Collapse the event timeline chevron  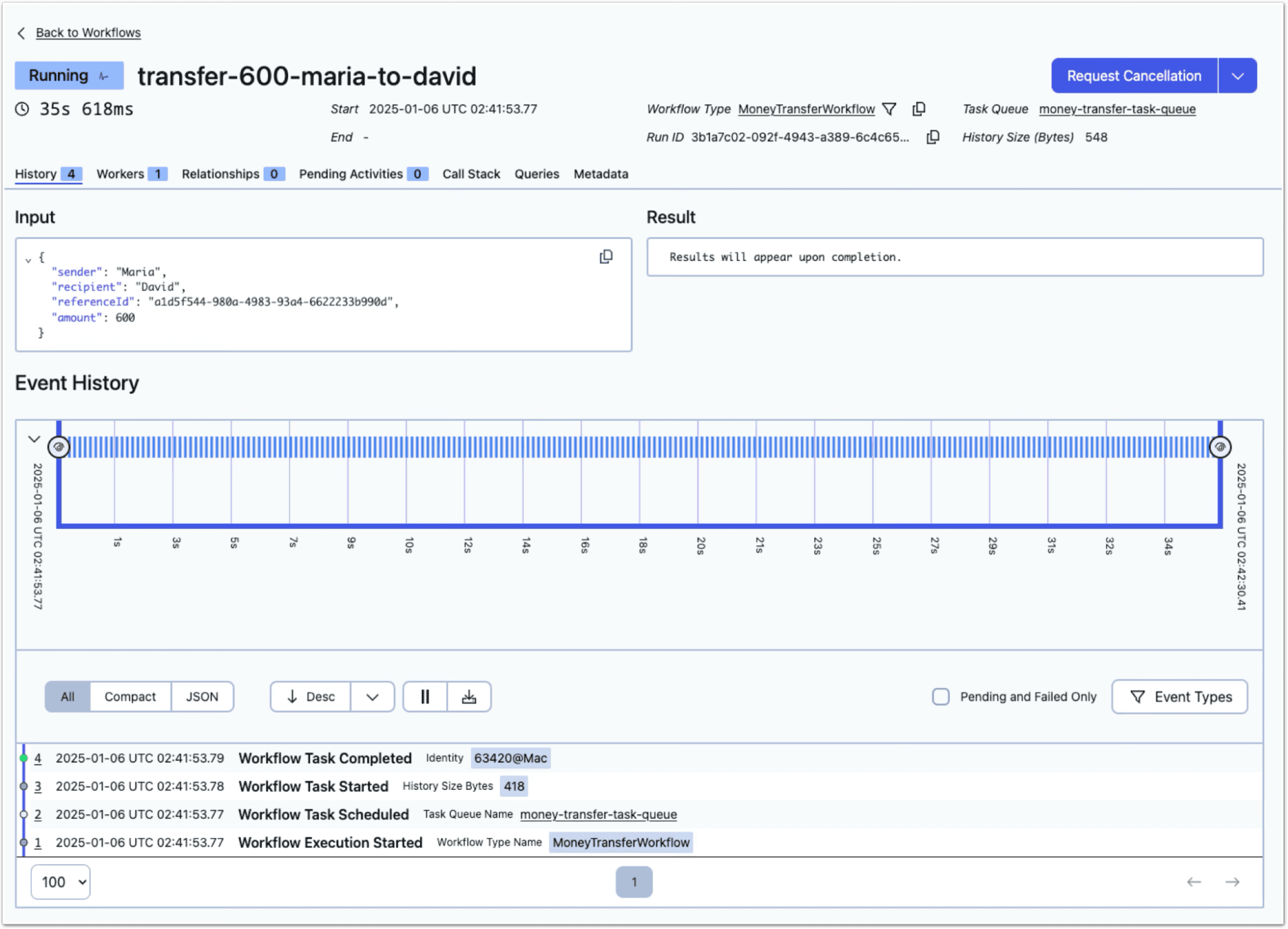pos(34,439)
